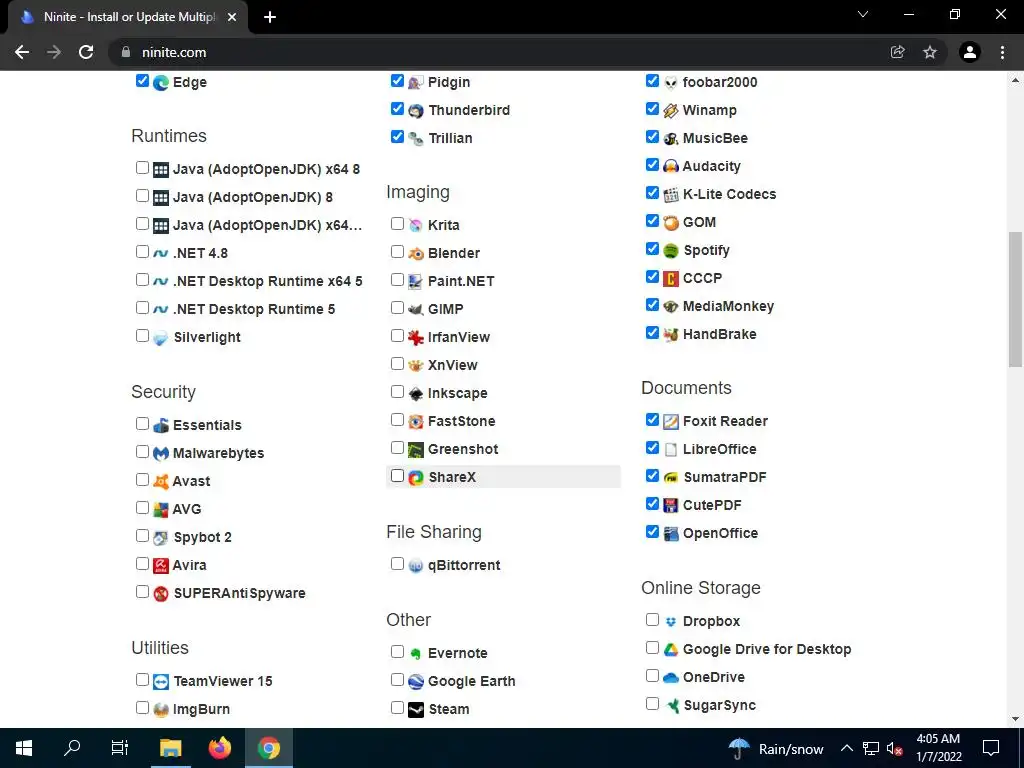The height and width of the screenshot is (768, 1024).
Task: Click the Malwarebytes icon
Action: pyautogui.click(x=161, y=453)
